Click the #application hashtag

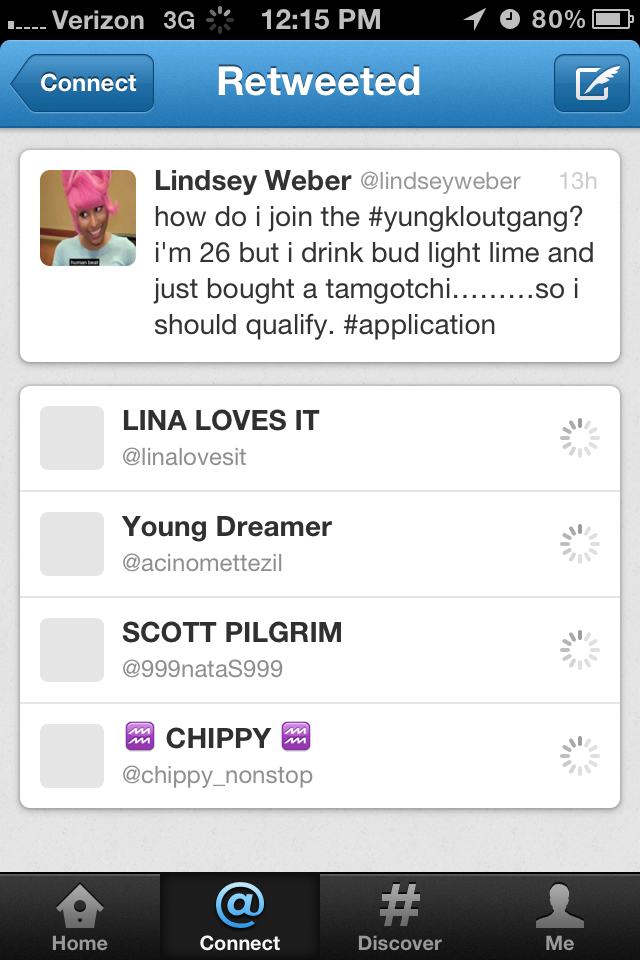click(420, 325)
